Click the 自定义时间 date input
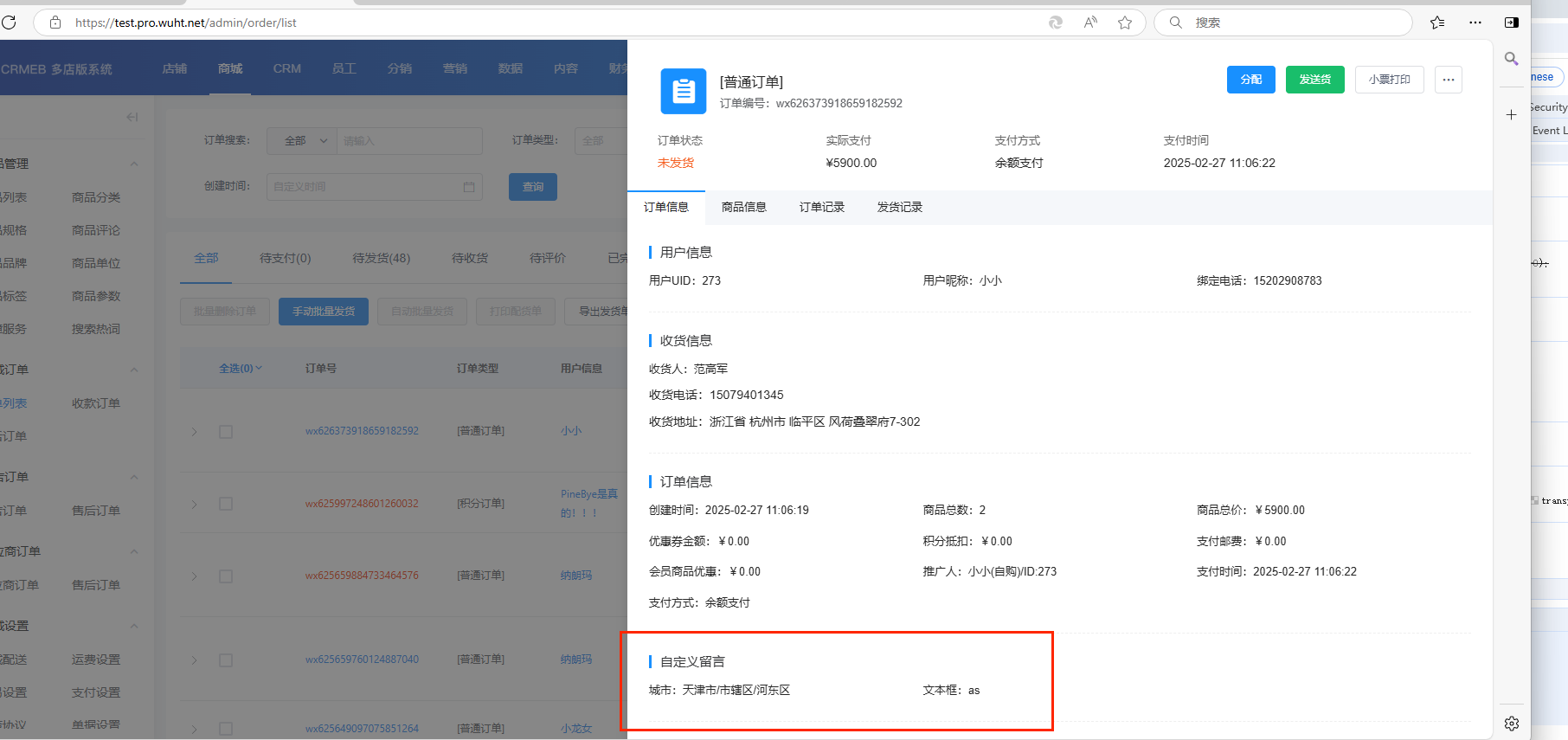The width and height of the screenshot is (1568, 740). 374,187
